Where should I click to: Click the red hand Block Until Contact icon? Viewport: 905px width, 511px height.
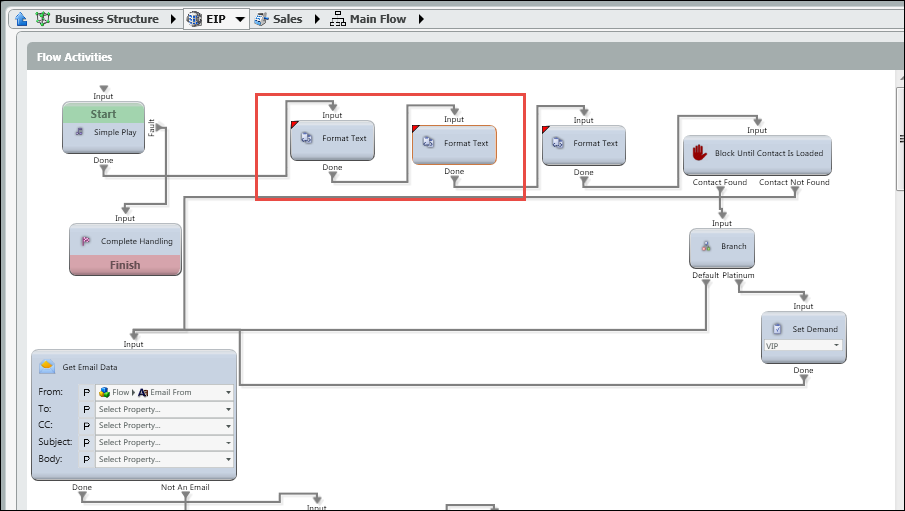tap(701, 154)
